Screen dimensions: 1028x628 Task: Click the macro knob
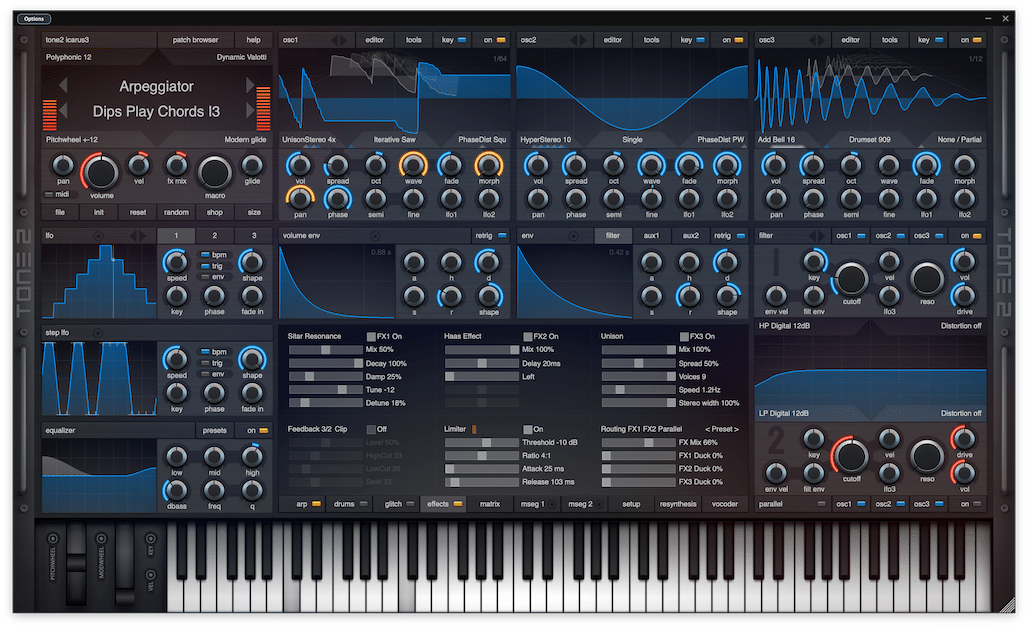(x=214, y=172)
